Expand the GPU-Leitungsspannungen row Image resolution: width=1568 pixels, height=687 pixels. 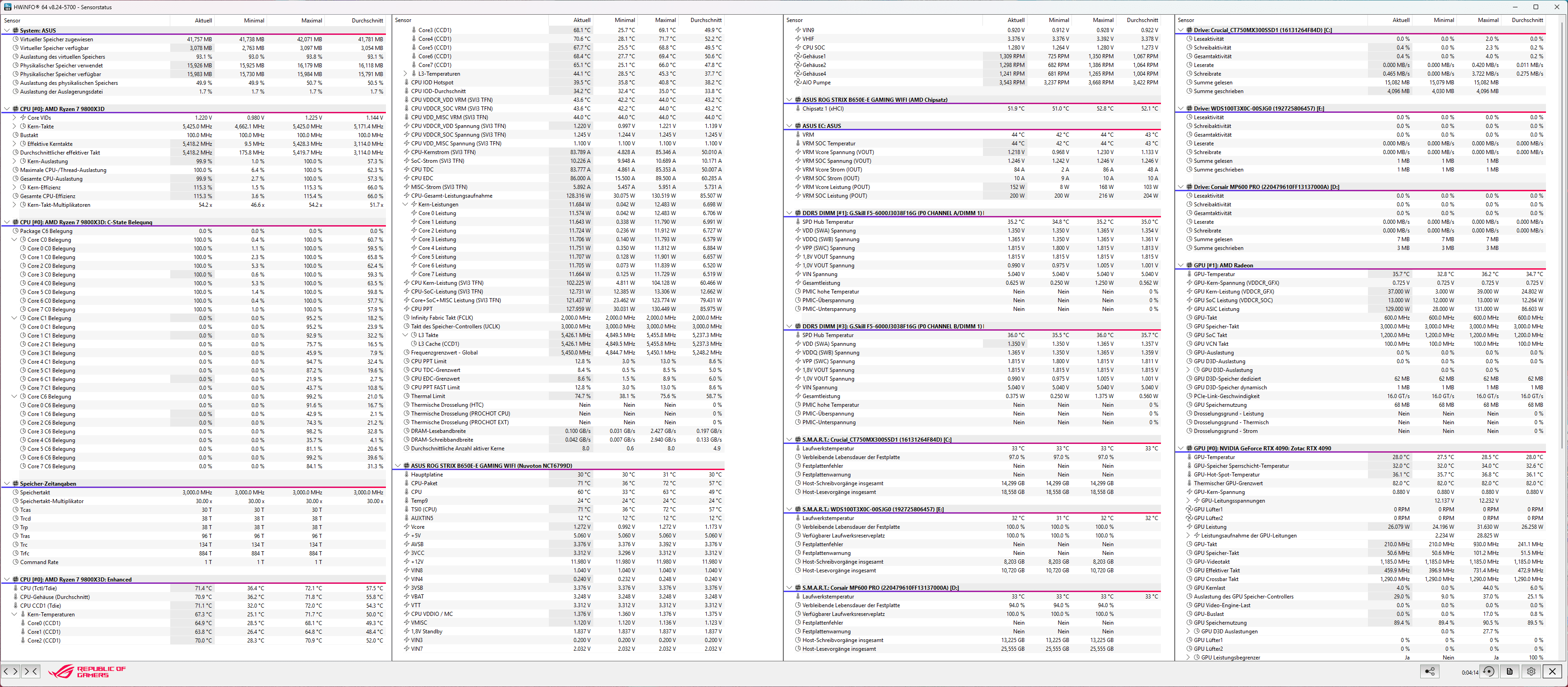pos(1188,501)
